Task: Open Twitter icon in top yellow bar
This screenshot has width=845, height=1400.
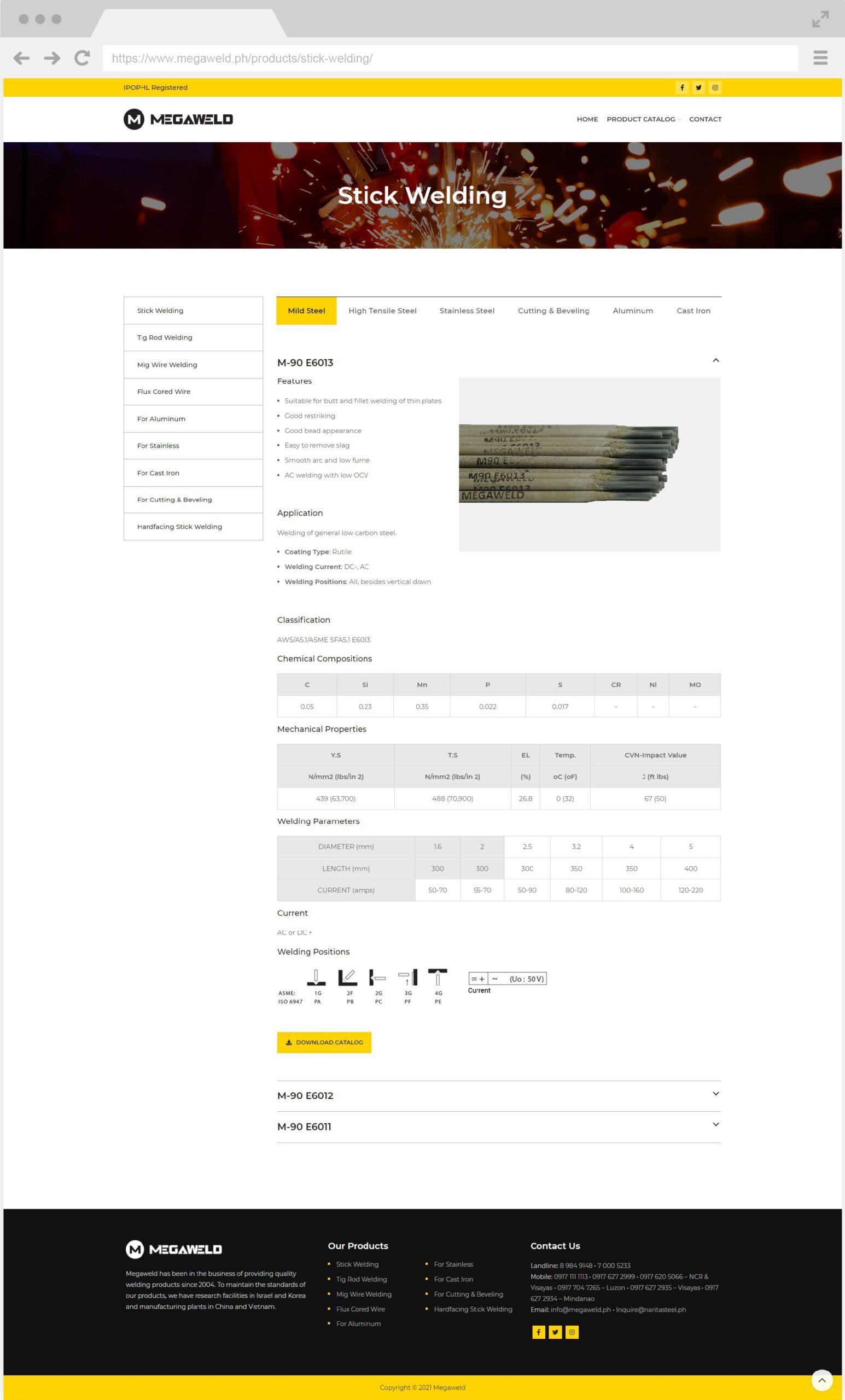Action: coord(698,87)
